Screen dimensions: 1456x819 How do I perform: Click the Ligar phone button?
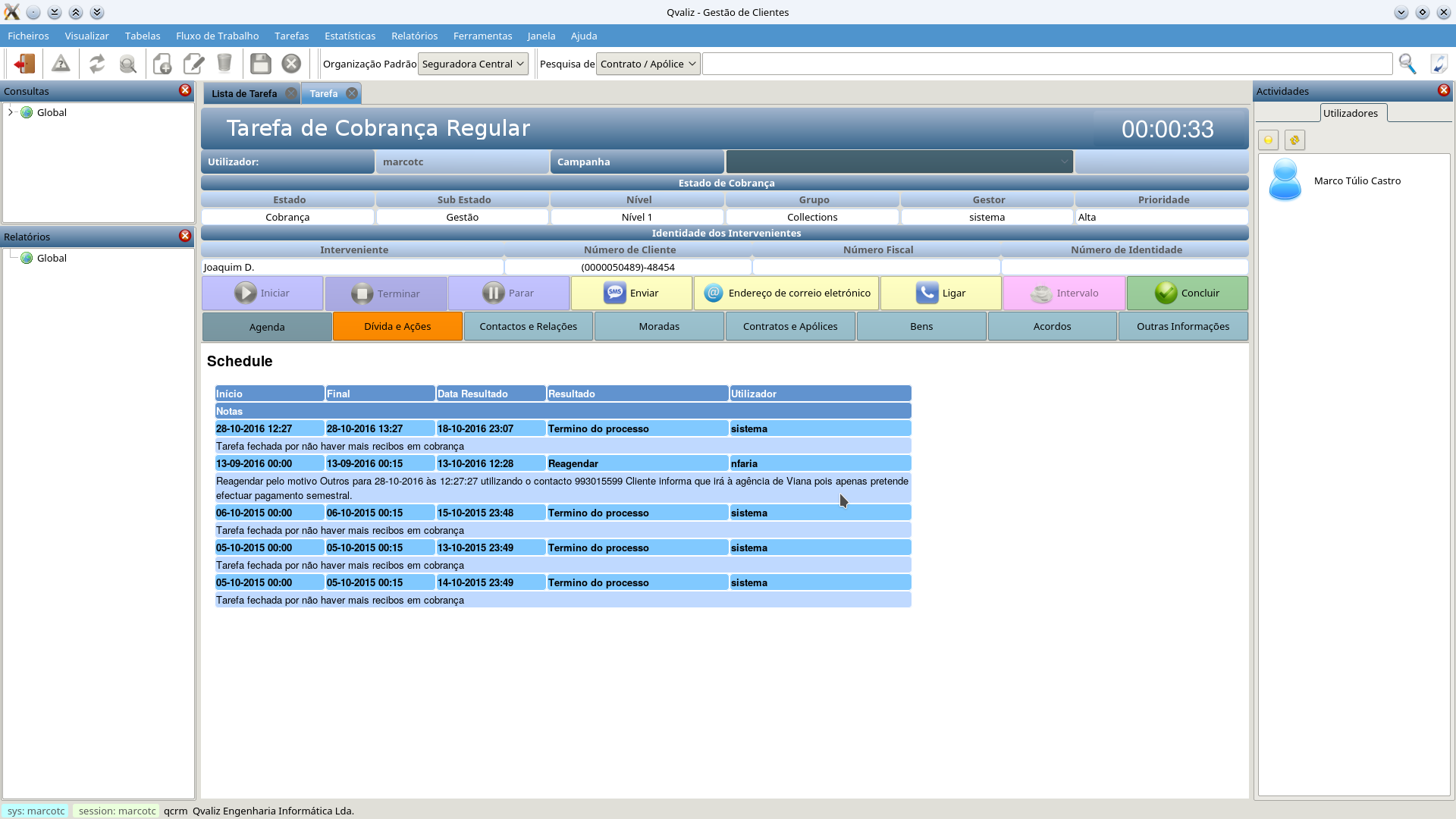click(940, 293)
